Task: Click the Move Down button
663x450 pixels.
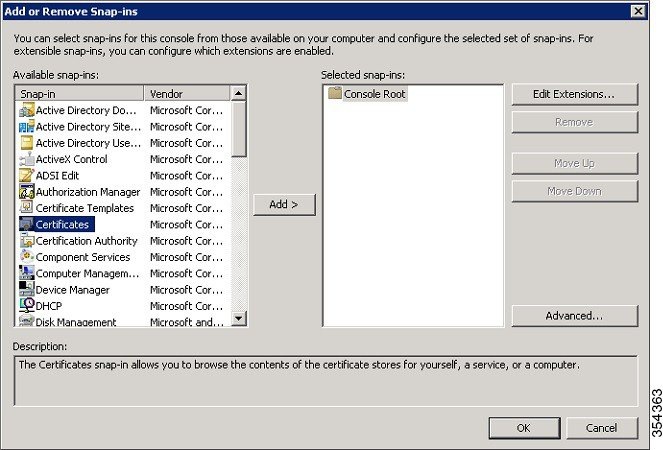Action: tap(574, 191)
